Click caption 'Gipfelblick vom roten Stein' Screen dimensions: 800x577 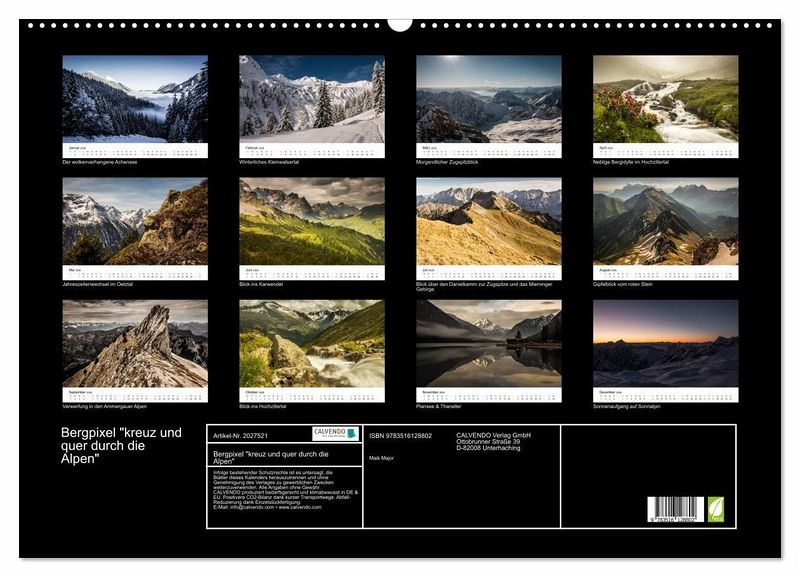tap(622, 284)
